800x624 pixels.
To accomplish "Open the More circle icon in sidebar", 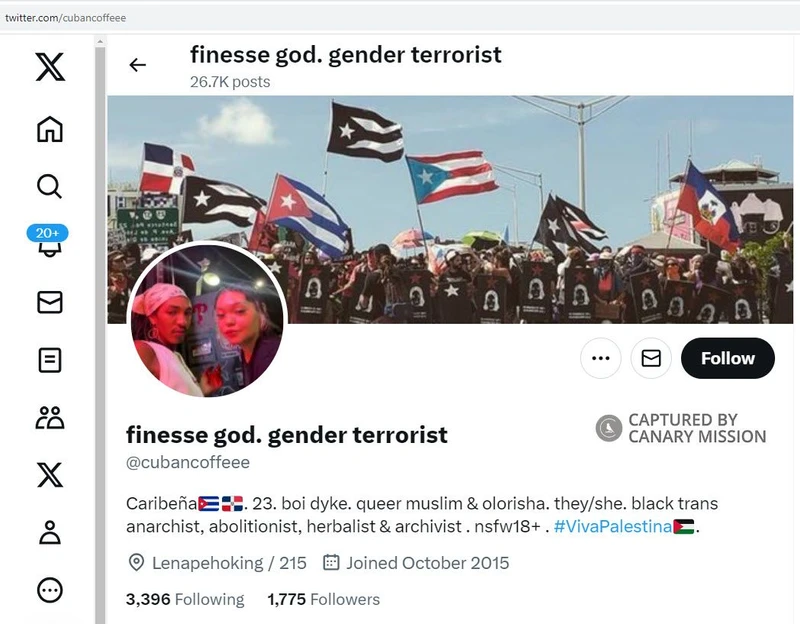I will [50, 590].
